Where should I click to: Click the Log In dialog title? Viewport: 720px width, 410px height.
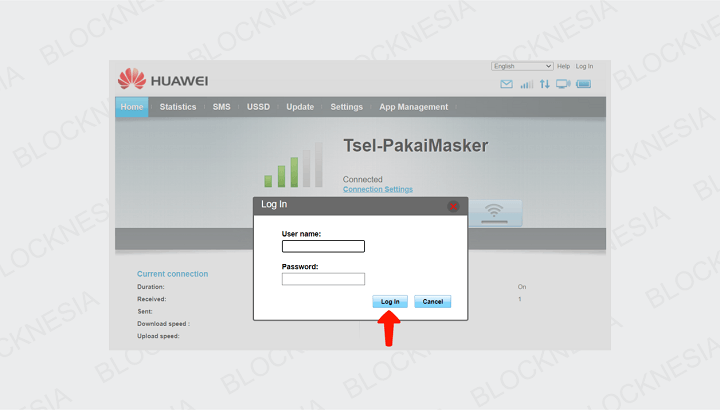click(274, 204)
